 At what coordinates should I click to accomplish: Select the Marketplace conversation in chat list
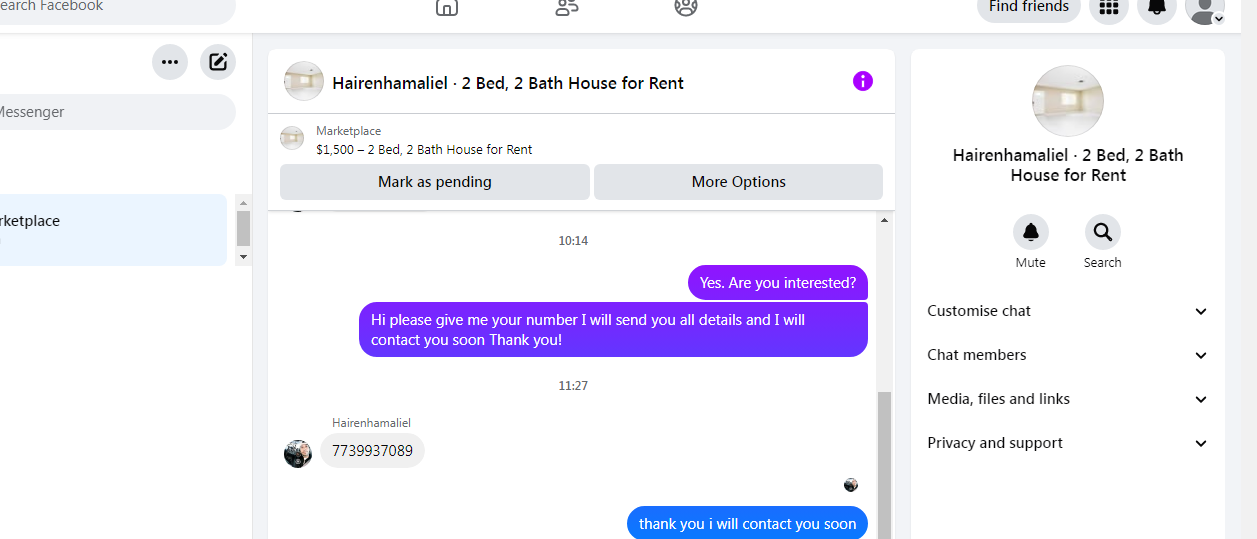(113, 230)
